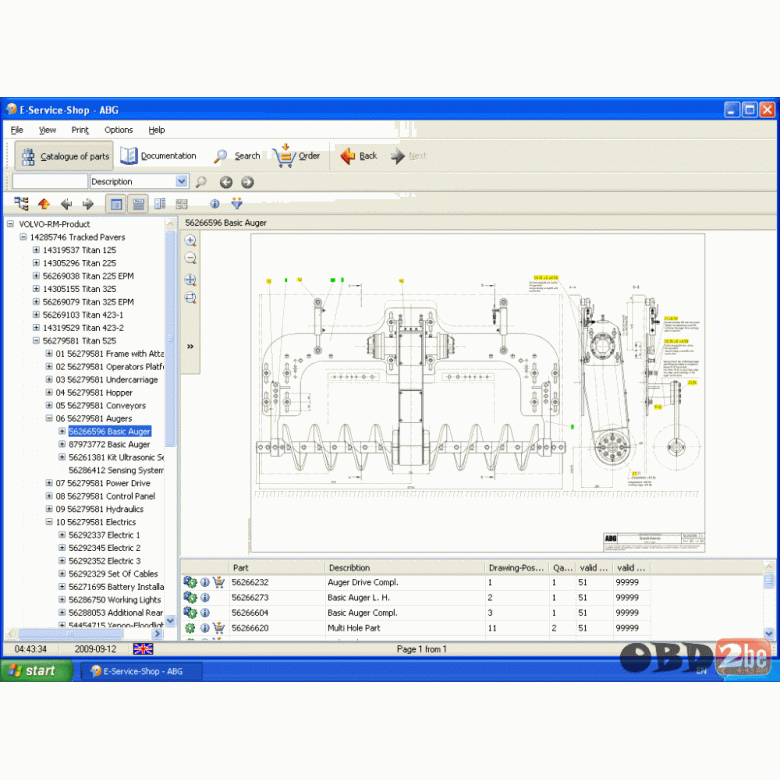Click the grey right arrow in navigation toolbar
The height and width of the screenshot is (780, 780).
88,203
